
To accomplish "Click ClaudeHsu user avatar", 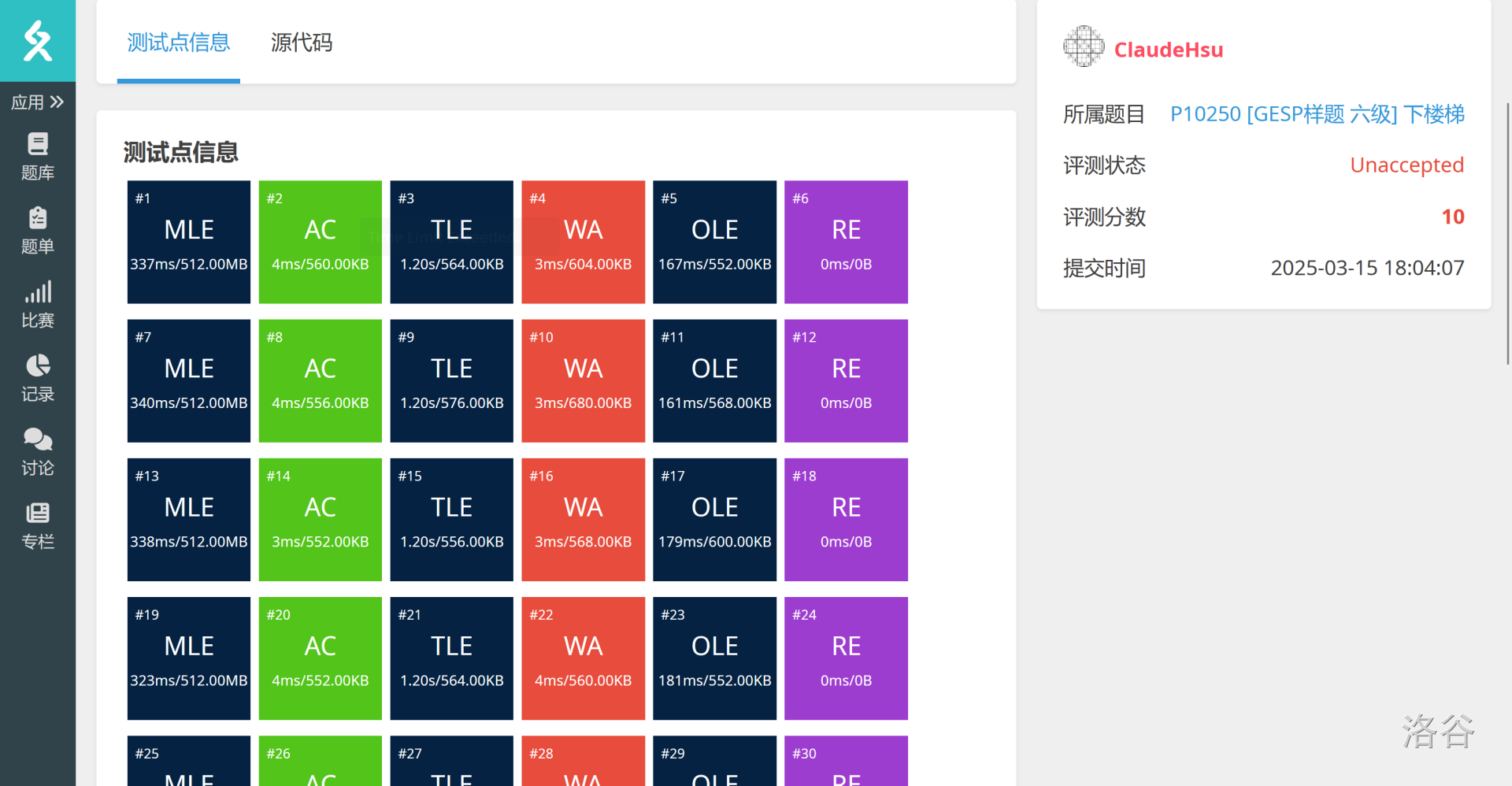I will 1084,46.
